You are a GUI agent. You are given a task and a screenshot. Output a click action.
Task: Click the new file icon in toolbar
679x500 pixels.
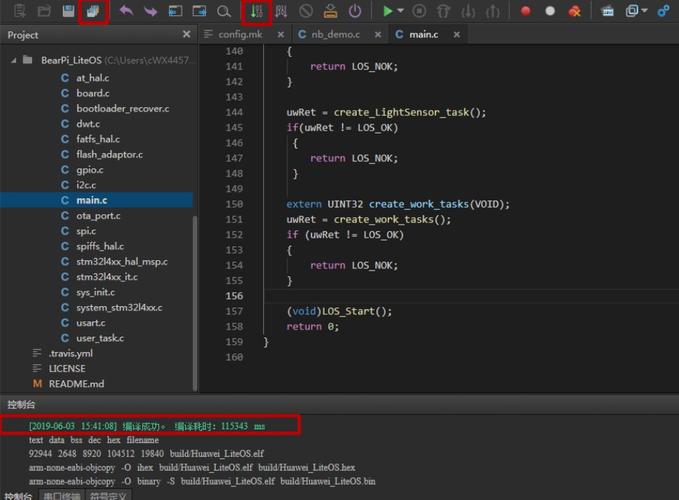(19, 11)
